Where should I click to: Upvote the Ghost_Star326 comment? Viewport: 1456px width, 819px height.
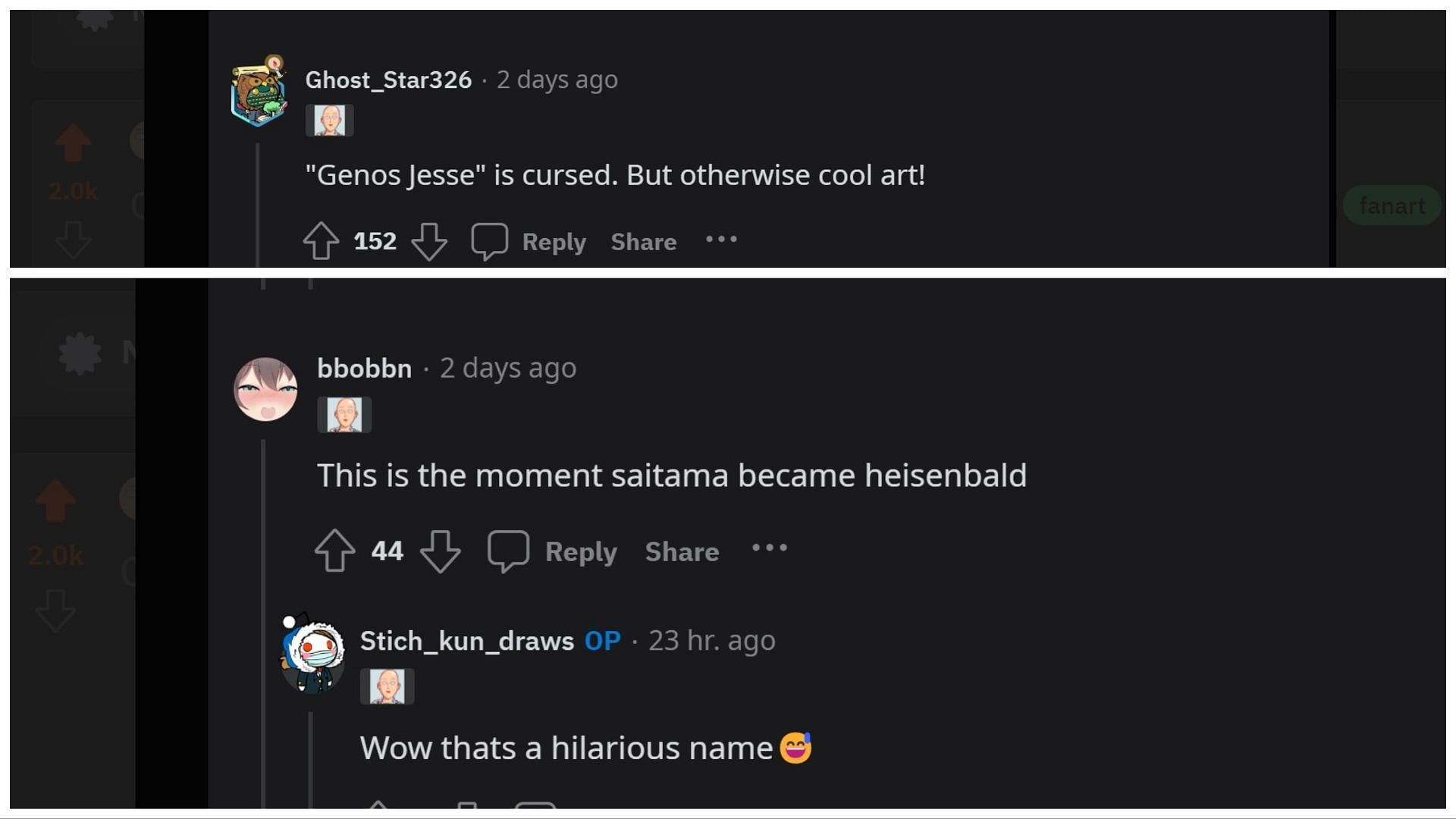(x=321, y=241)
